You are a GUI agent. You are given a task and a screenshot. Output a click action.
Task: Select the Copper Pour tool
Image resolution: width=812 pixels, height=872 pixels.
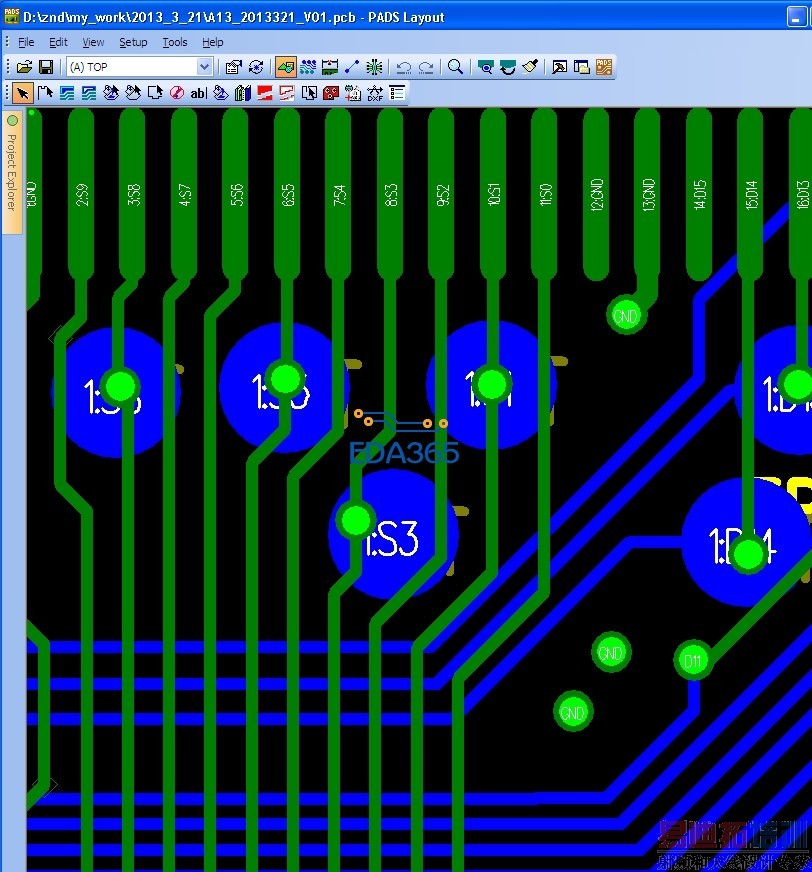point(111,93)
